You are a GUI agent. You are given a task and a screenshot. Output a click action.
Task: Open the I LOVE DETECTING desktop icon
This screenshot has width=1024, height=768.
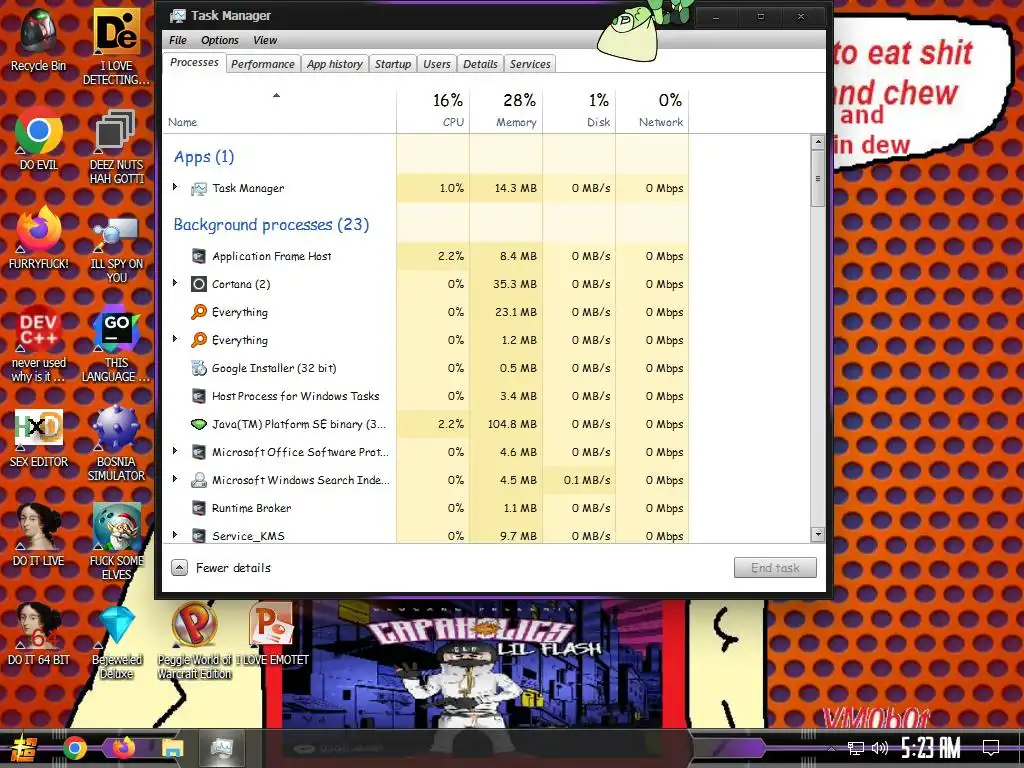point(116,47)
